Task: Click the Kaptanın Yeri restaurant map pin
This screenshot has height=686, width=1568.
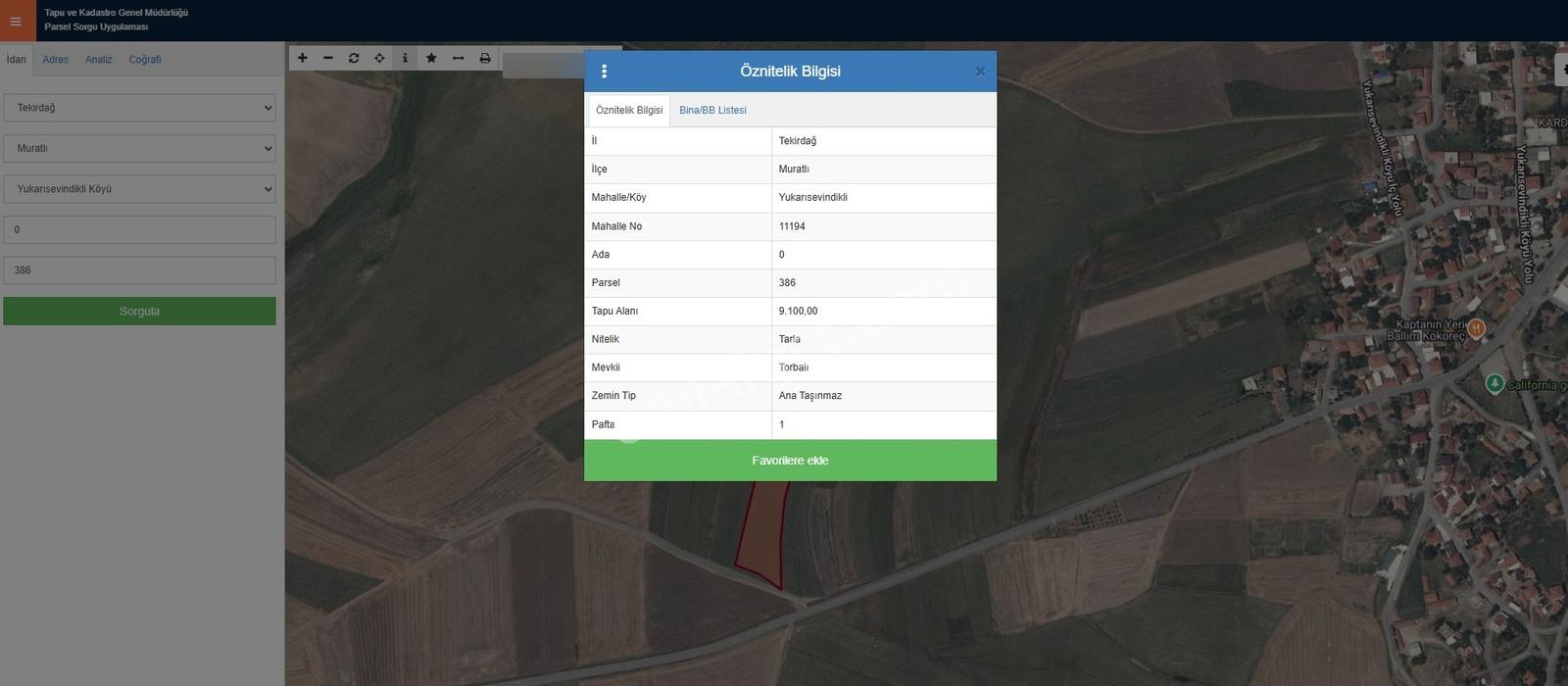Action: click(x=1477, y=329)
